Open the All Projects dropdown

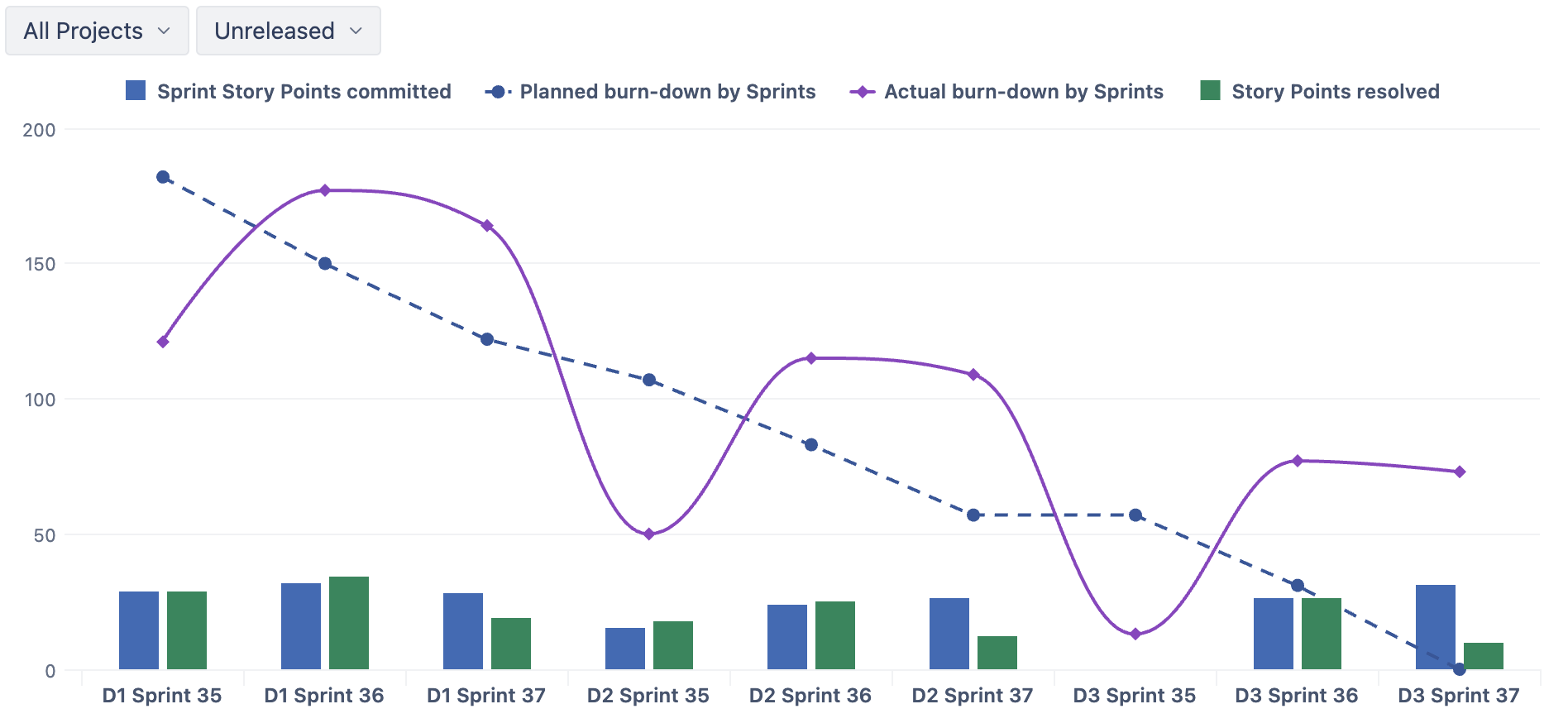(x=97, y=30)
